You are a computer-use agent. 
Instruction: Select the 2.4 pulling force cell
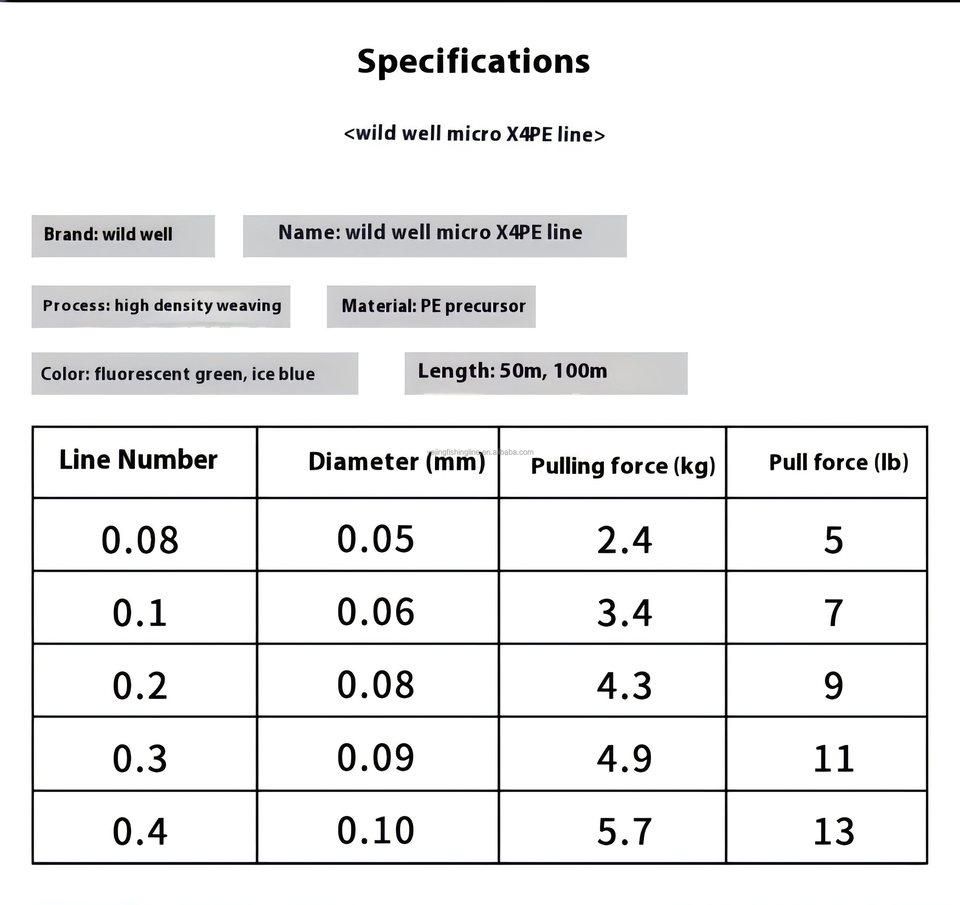(624, 540)
